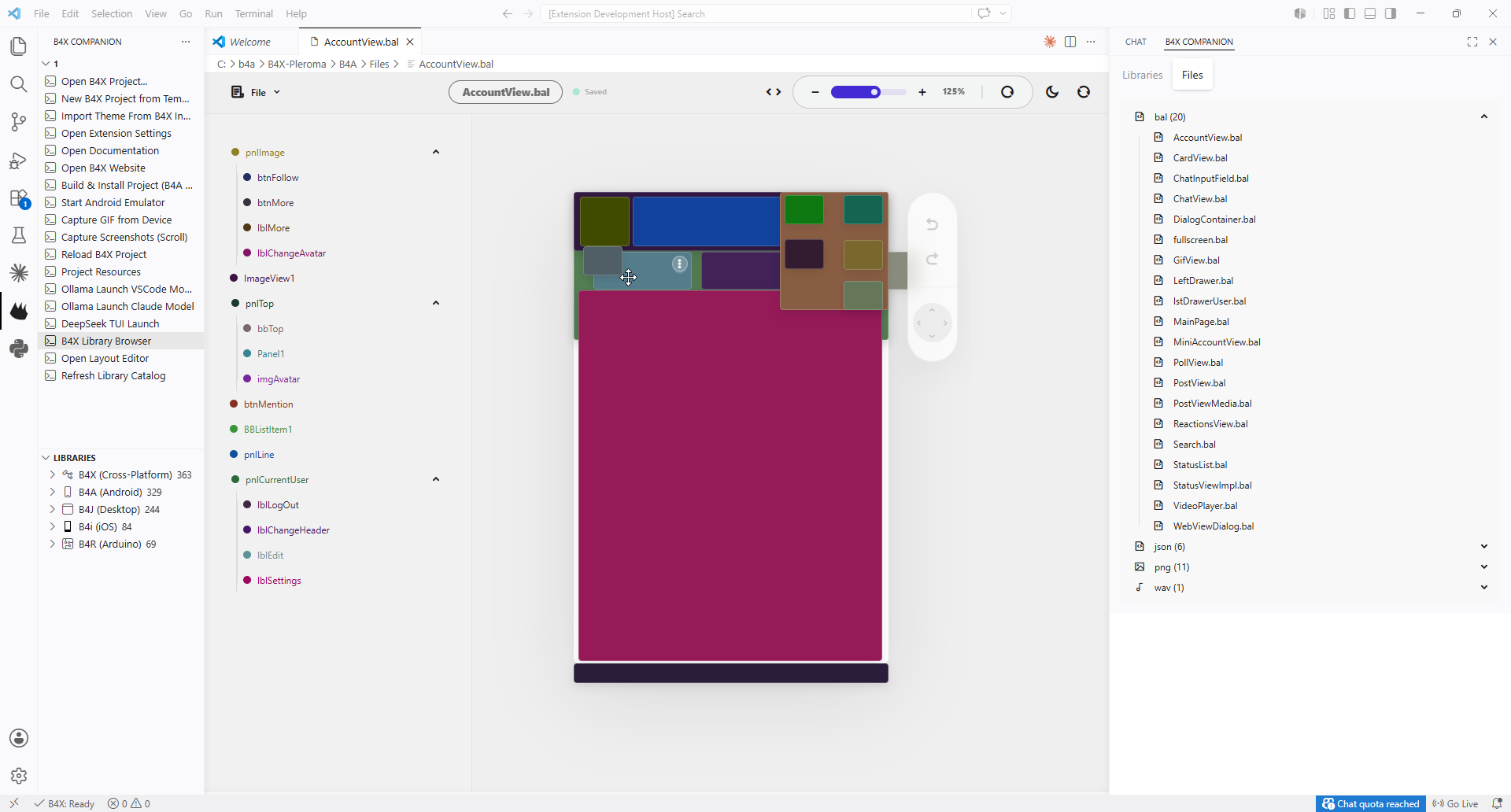Expand the wav (1) file group

[x=1484, y=587]
